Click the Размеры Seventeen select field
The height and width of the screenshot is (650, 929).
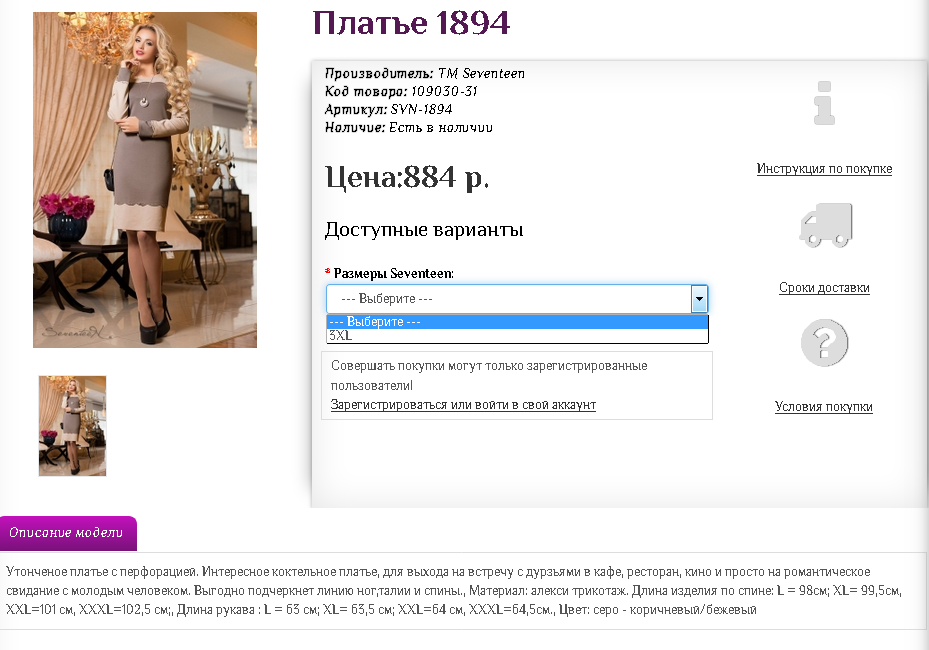point(508,299)
